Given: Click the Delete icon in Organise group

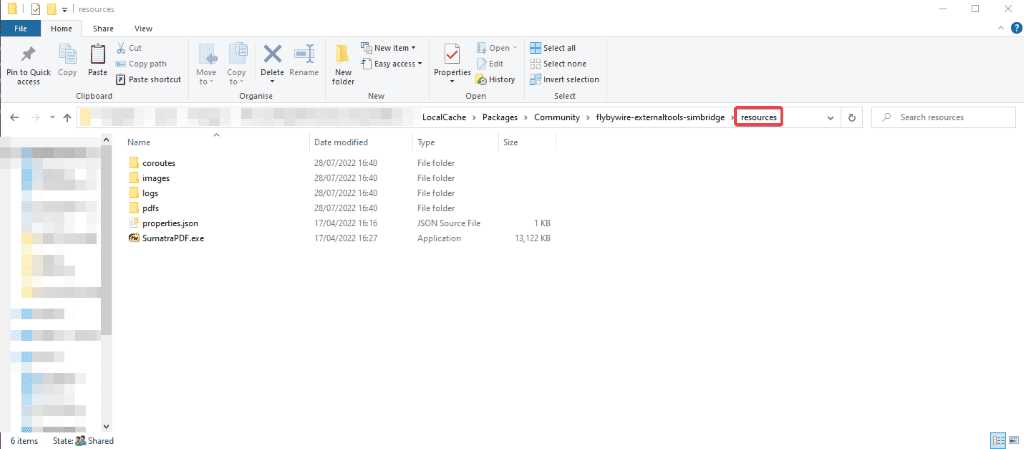Looking at the screenshot, I should pos(272,56).
